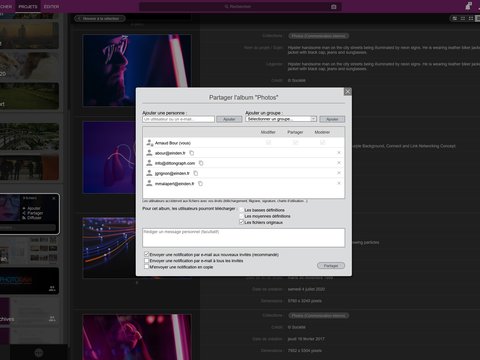Select the Arnaud Bour (vous) row
This screenshot has width=480, height=360.
click(244, 143)
